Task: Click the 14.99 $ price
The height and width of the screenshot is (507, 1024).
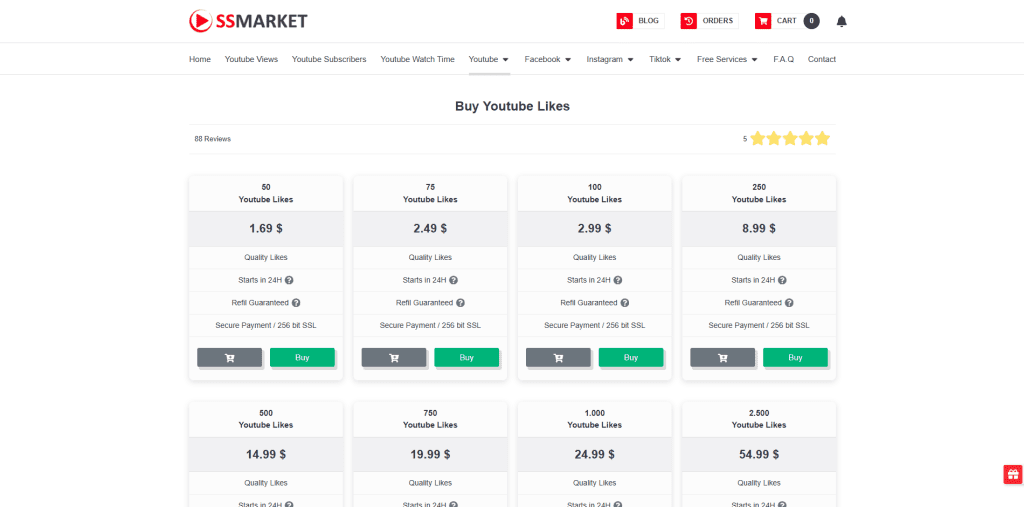Action: pos(266,454)
